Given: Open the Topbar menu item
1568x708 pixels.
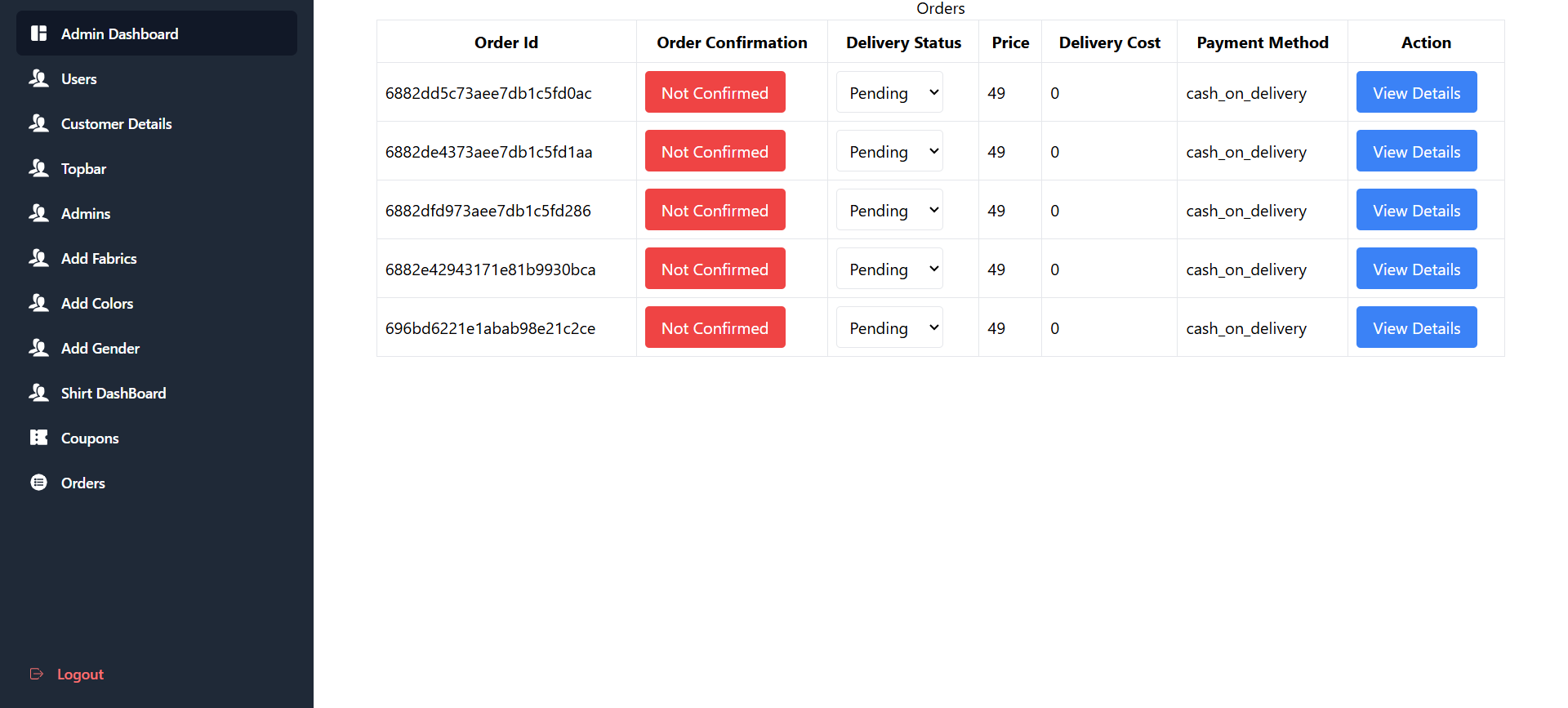Looking at the screenshot, I should pos(83,168).
